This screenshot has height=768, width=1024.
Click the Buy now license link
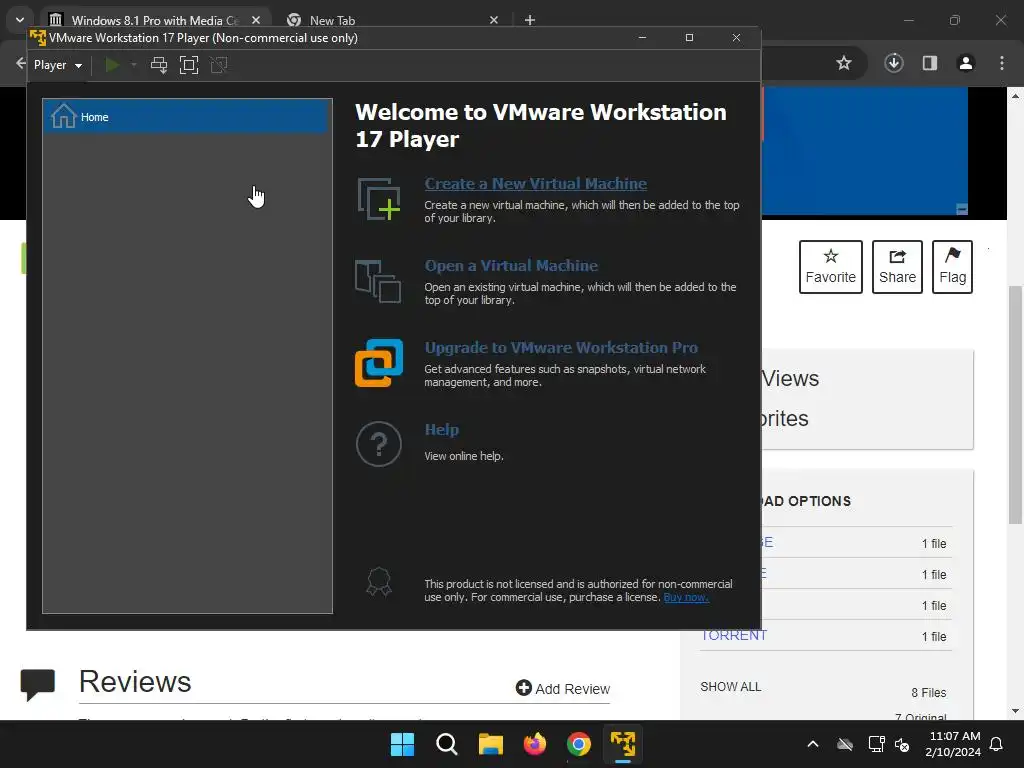[686, 597]
